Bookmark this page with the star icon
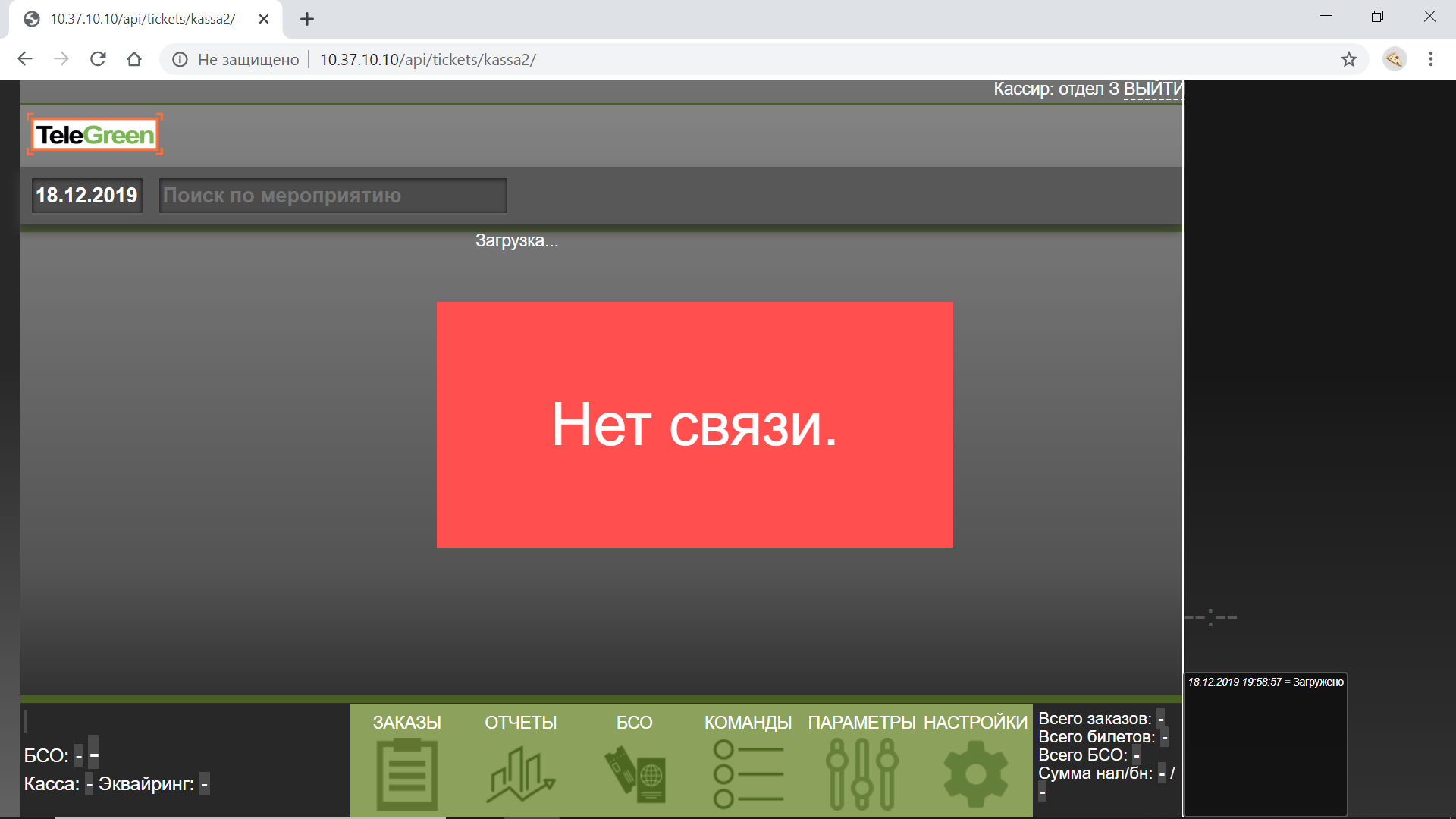The image size is (1456, 819). (1348, 59)
